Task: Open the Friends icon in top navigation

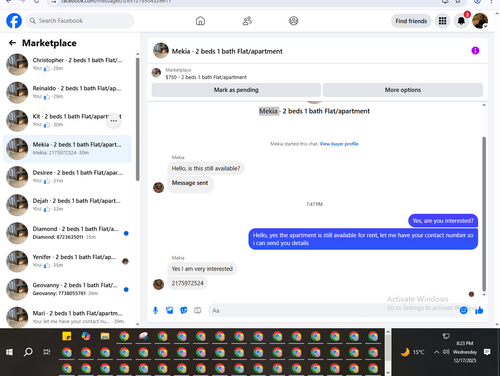Action: click(247, 21)
